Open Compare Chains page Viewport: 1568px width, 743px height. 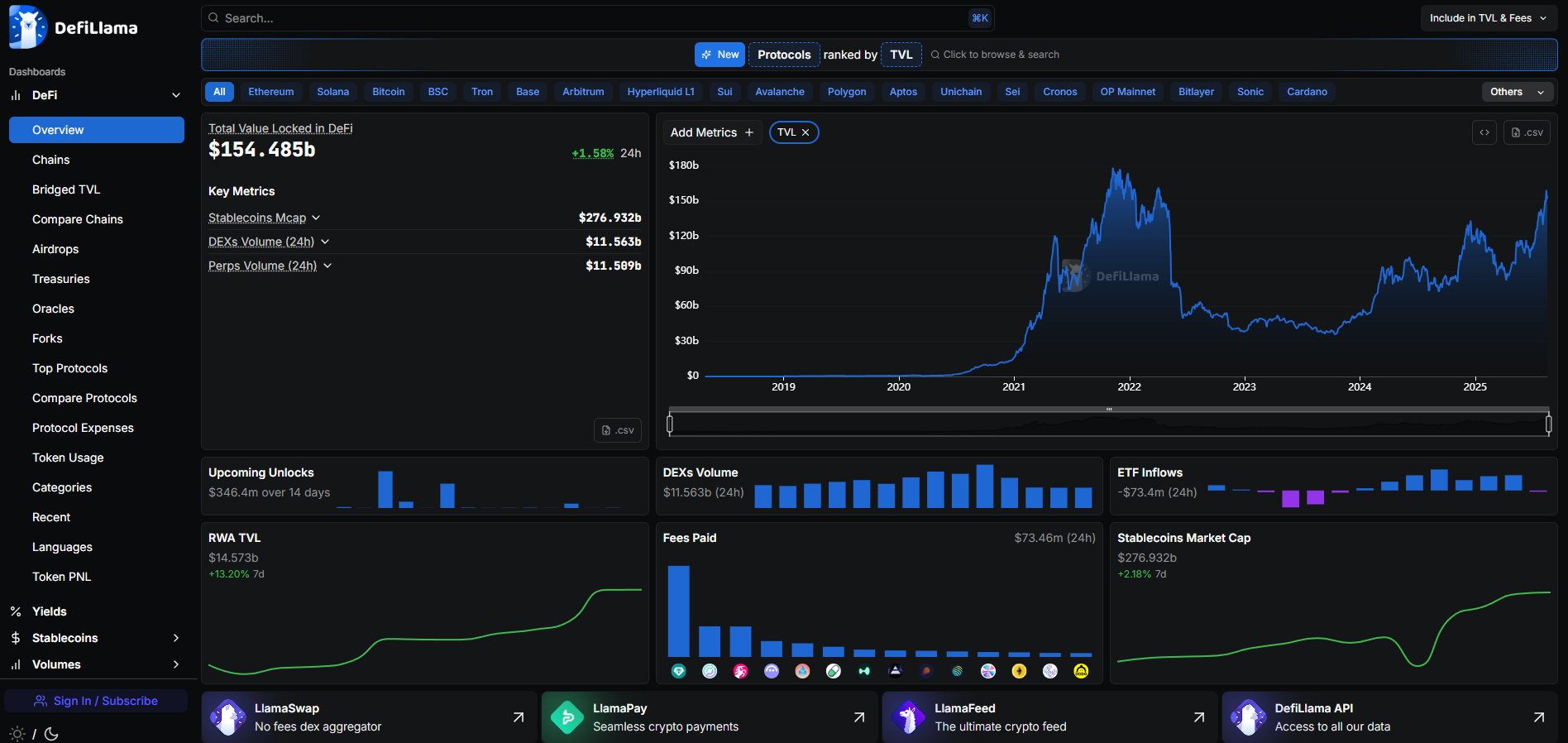(78, 219)
